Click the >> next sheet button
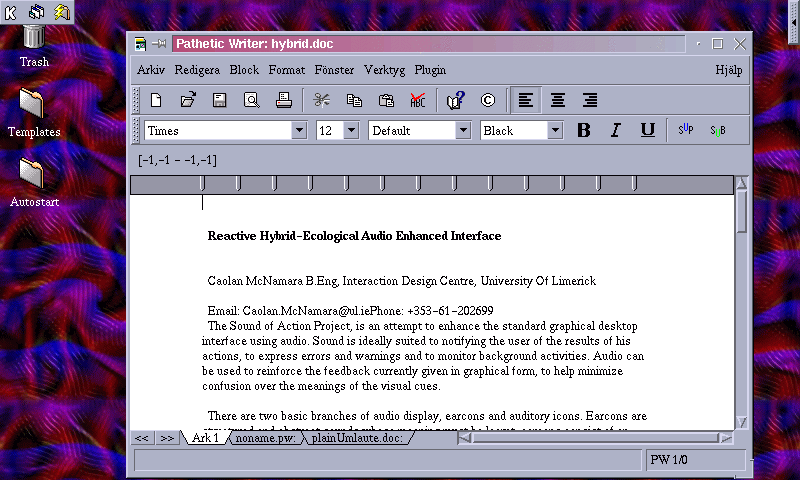The height and width of the screenshot is (480, 800). click(167, 438)
